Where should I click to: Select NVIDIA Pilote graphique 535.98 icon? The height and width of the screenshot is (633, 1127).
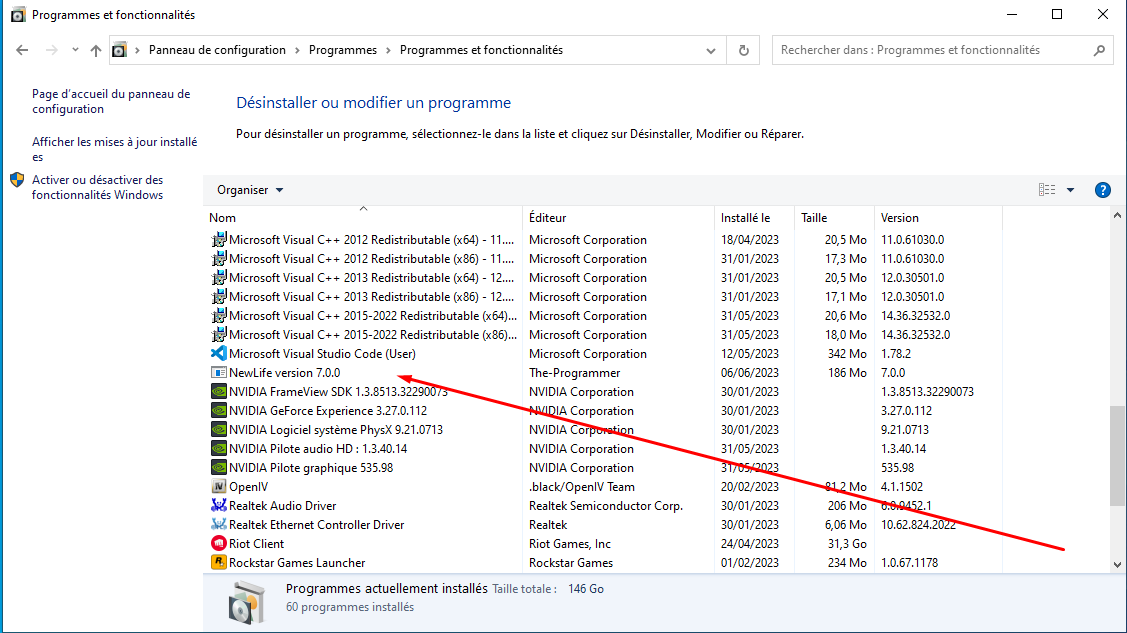click(218, 468)
